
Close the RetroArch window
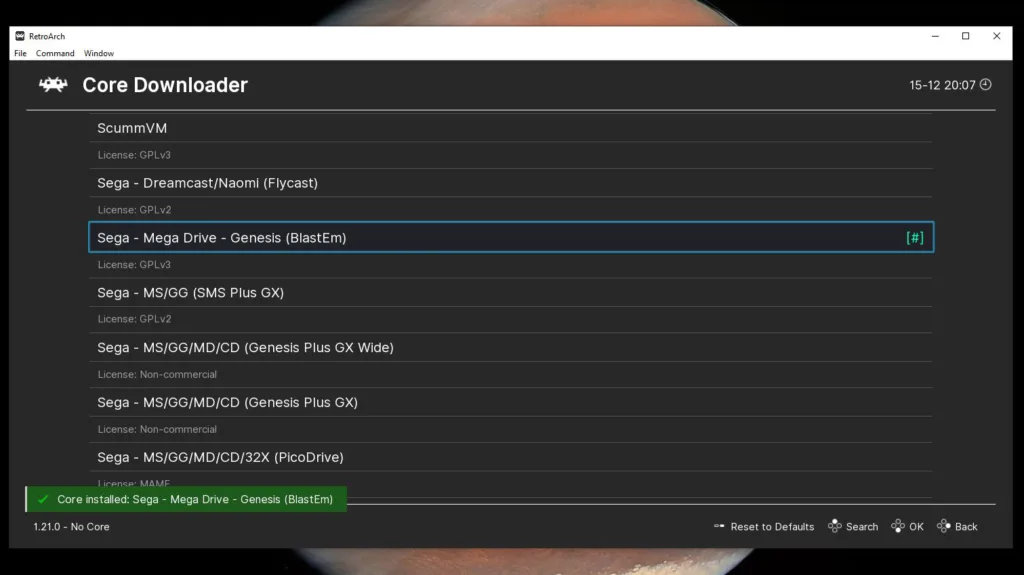[997, 36]
